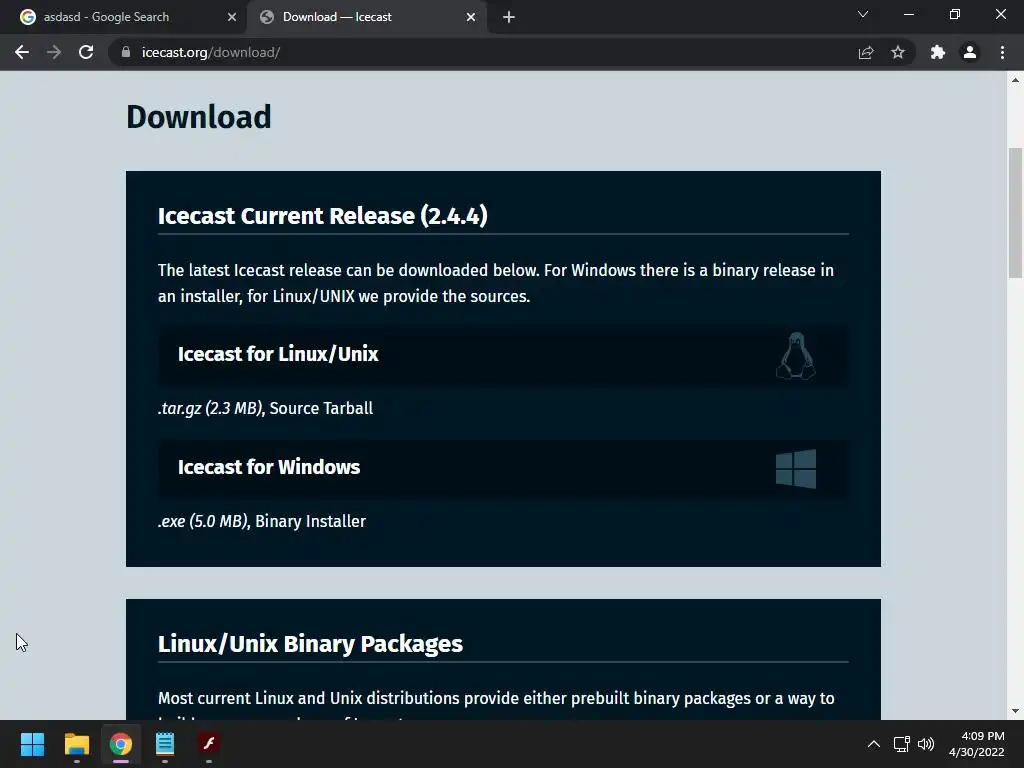Click the Windows logo on download card
Viewport: 1024px width, 768px height.
795,468
